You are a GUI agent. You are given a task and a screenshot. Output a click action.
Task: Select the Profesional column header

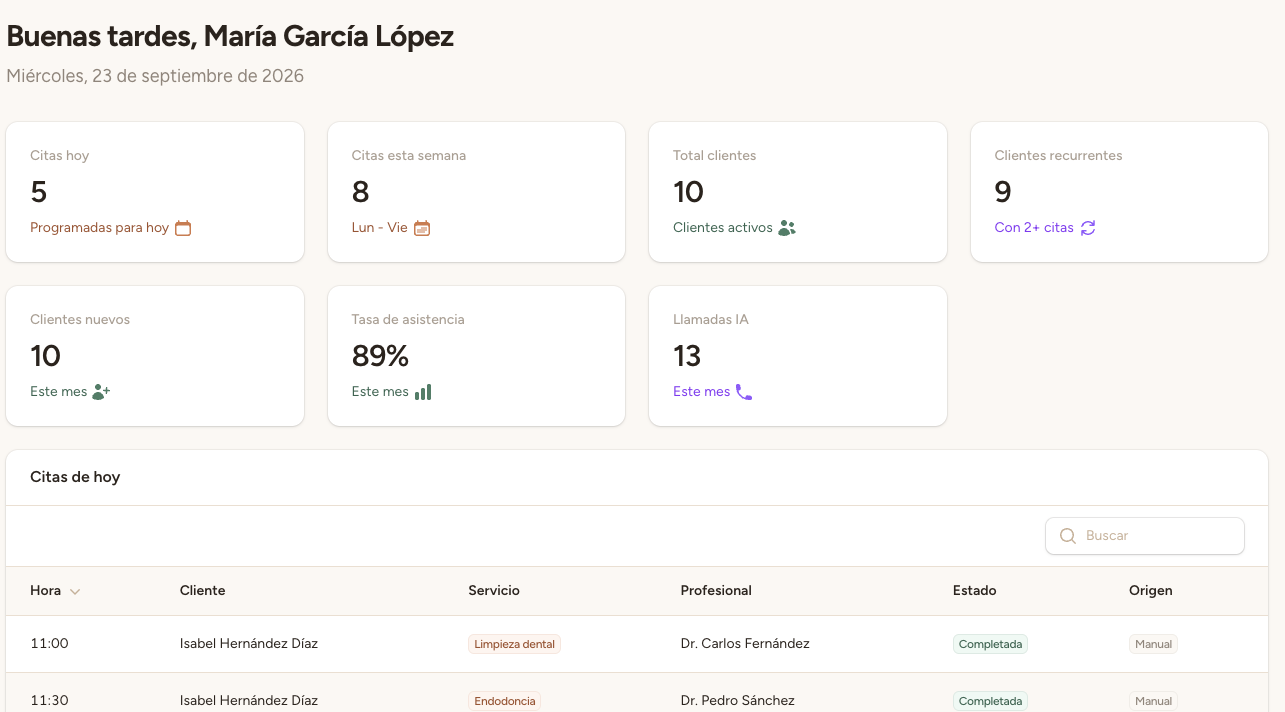(x=716, y=591)
